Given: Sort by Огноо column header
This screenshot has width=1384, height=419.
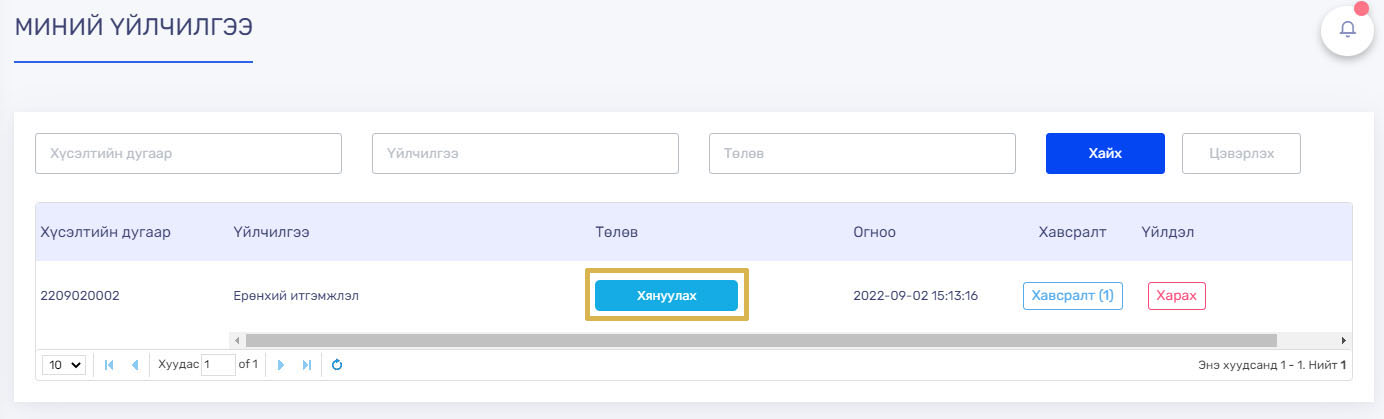Looking at the screenshot, I should click(x=874, y=232).
